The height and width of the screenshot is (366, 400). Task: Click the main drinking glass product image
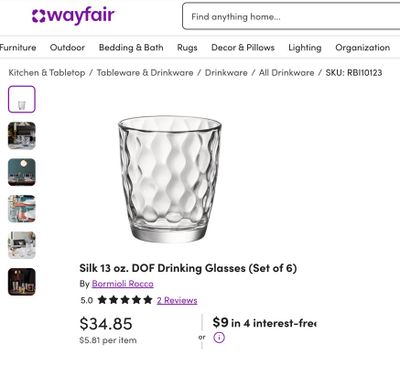pos(170,179)
